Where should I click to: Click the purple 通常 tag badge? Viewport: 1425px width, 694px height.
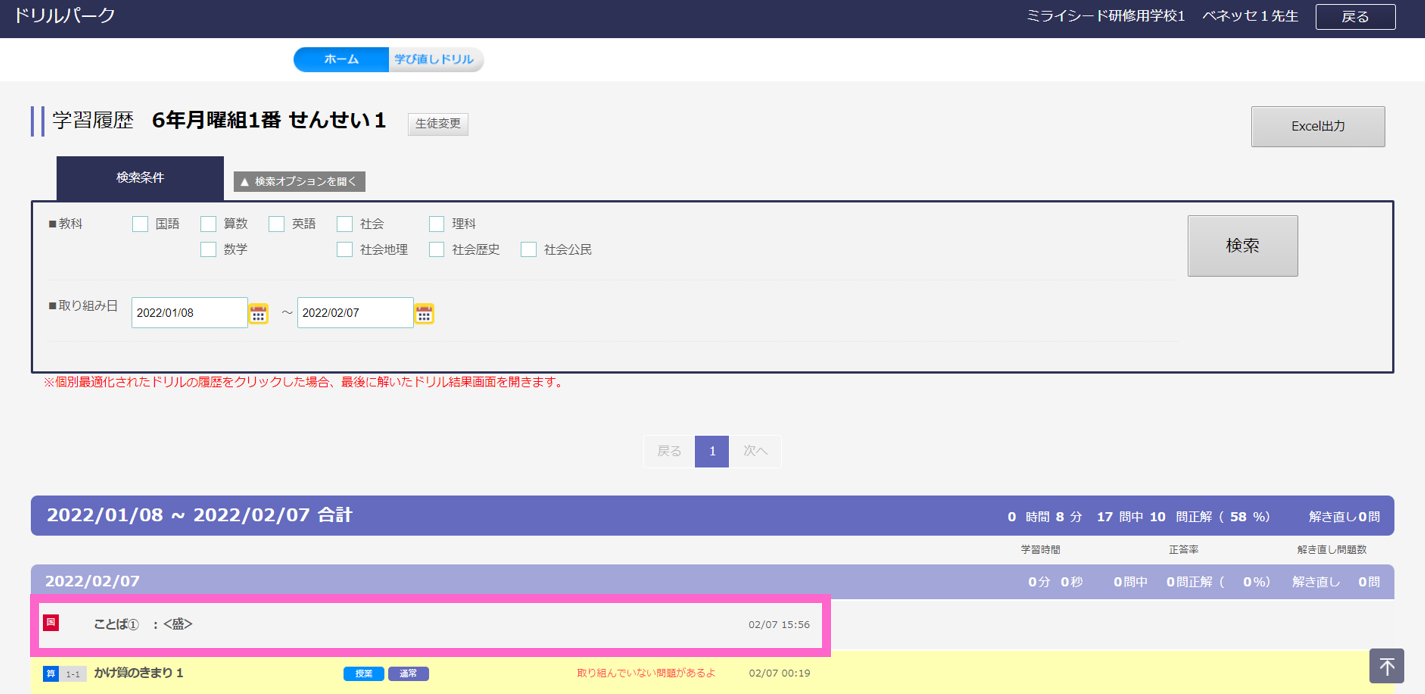(408, 674)
